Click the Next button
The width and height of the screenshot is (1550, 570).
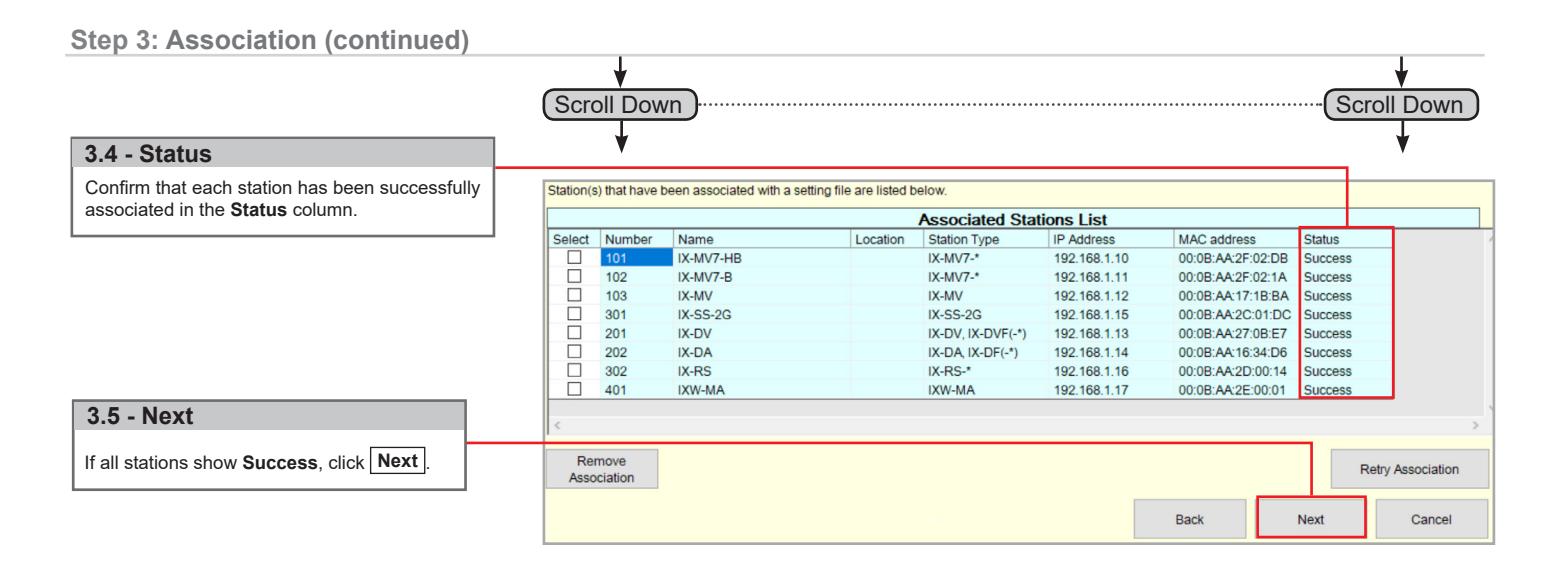(x=1311, y=520)
